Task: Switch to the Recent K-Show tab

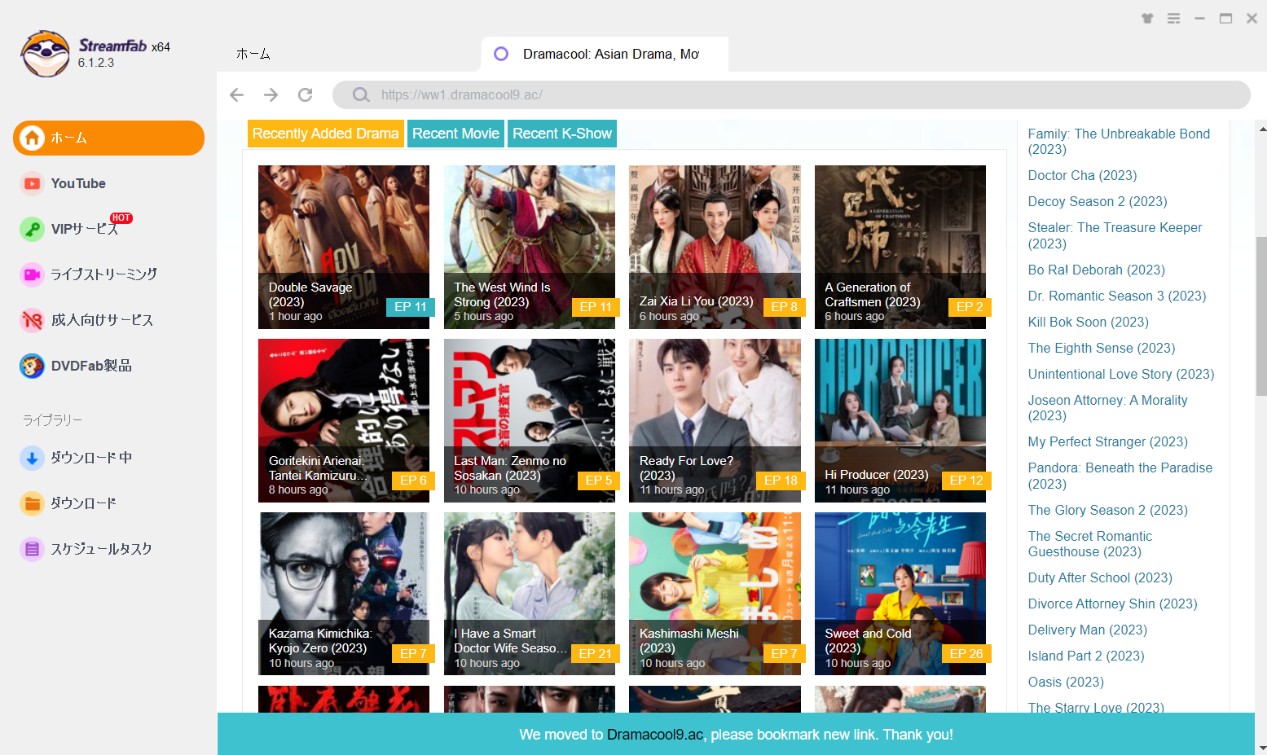Action: (562, 134)
